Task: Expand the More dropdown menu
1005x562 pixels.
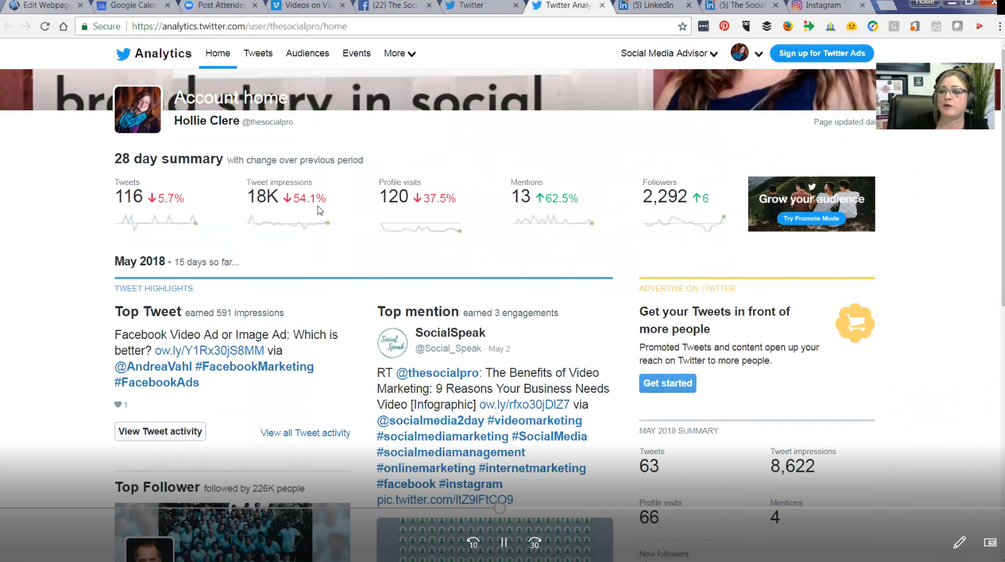Action: [399, 53]
